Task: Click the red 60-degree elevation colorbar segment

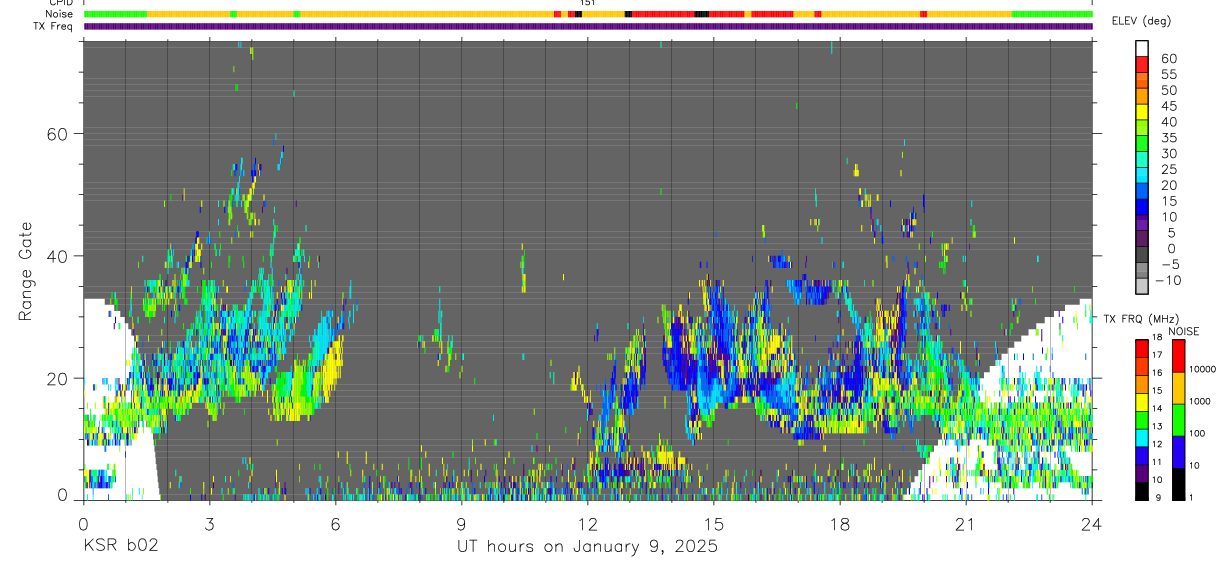Action: [1142, 65]
